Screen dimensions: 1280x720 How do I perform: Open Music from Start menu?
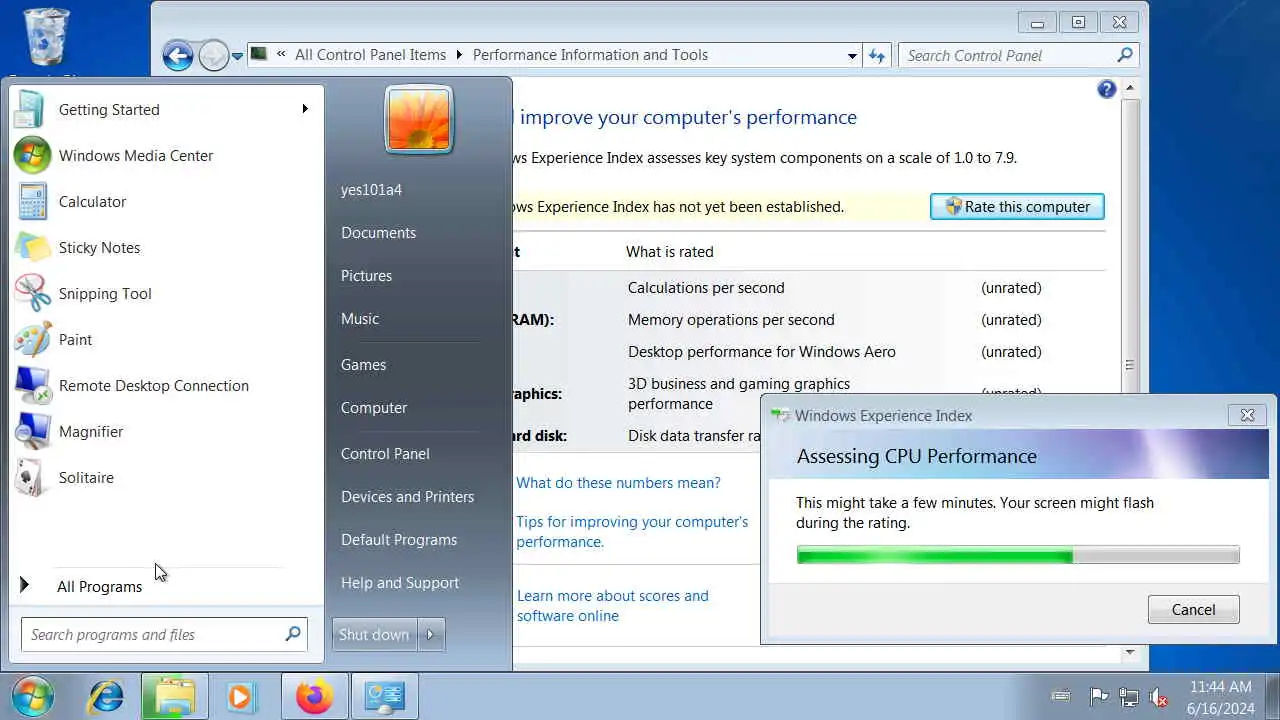[x=360, y=318]
